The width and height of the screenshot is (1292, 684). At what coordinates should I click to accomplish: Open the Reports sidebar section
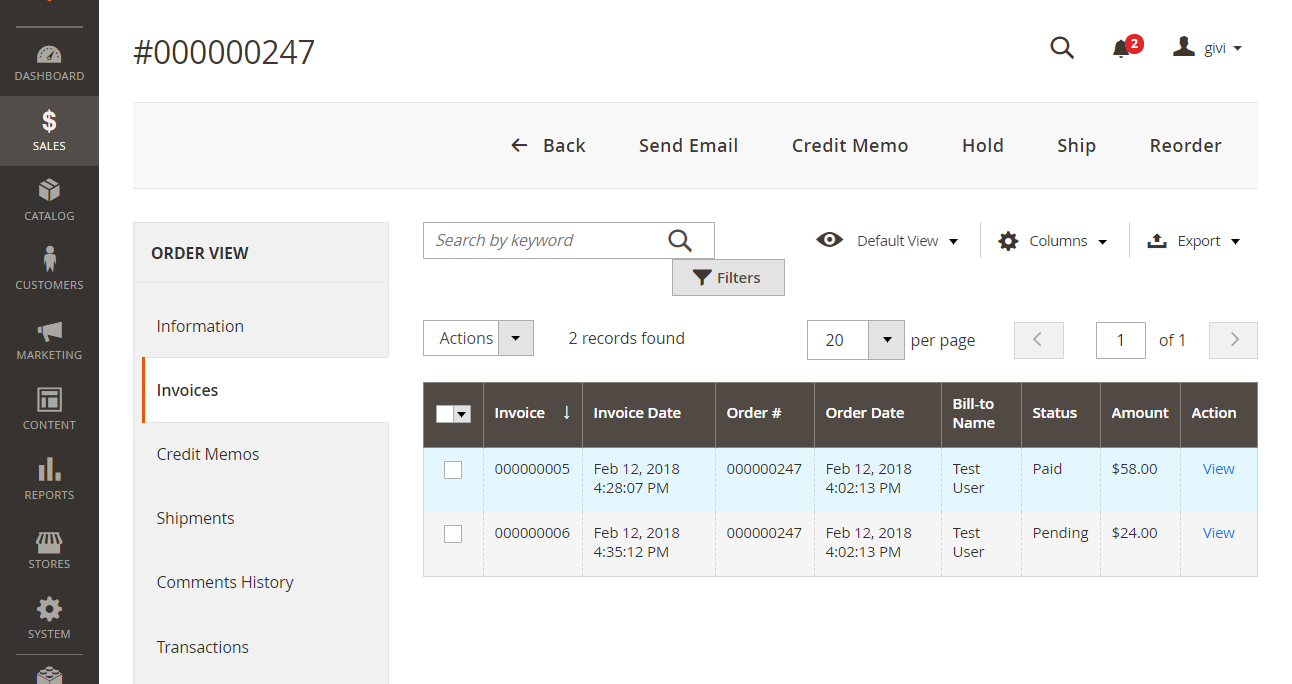(x=49, y=480)
